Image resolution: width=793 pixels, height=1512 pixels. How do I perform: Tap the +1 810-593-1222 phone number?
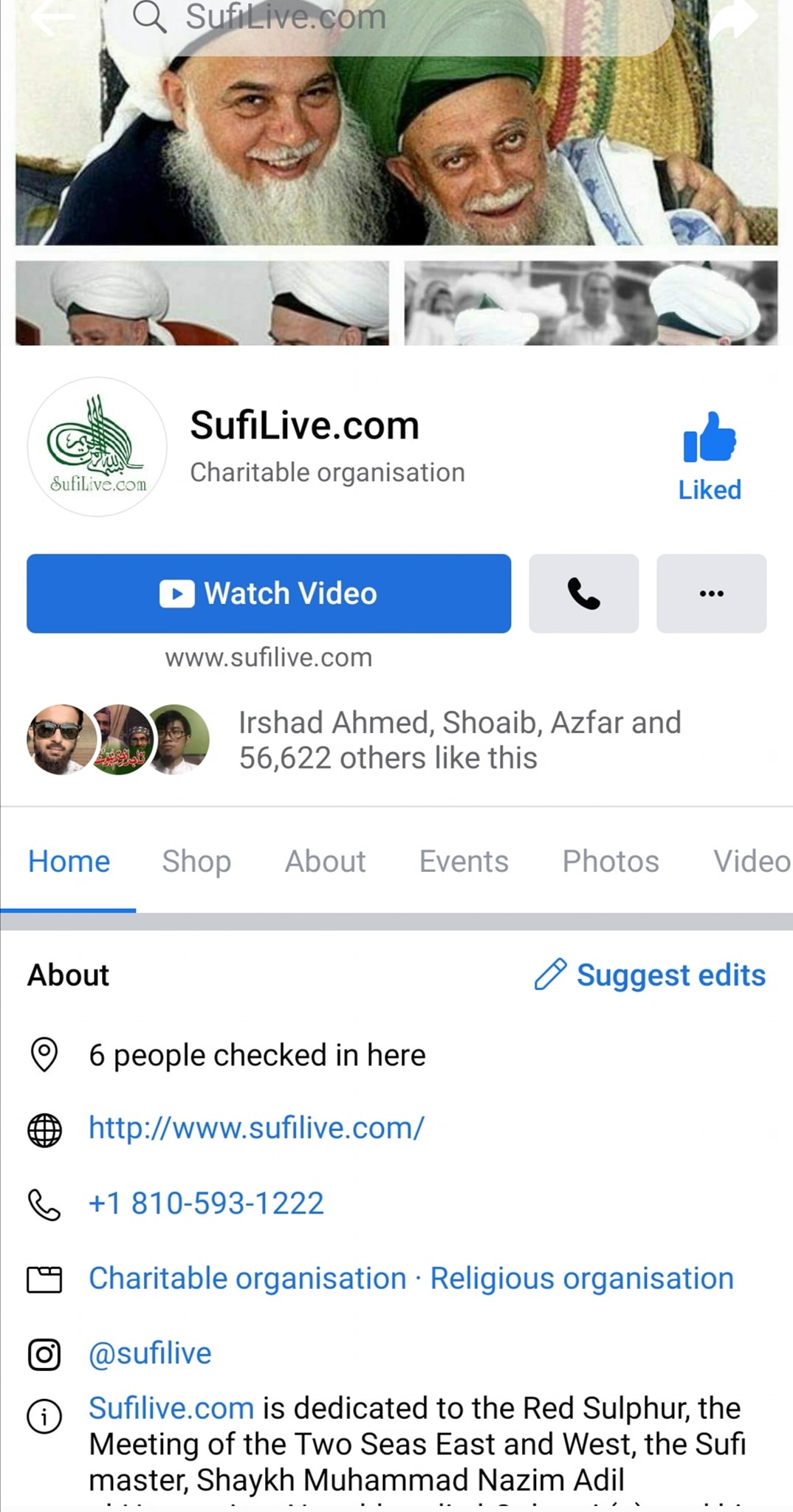206,1203
